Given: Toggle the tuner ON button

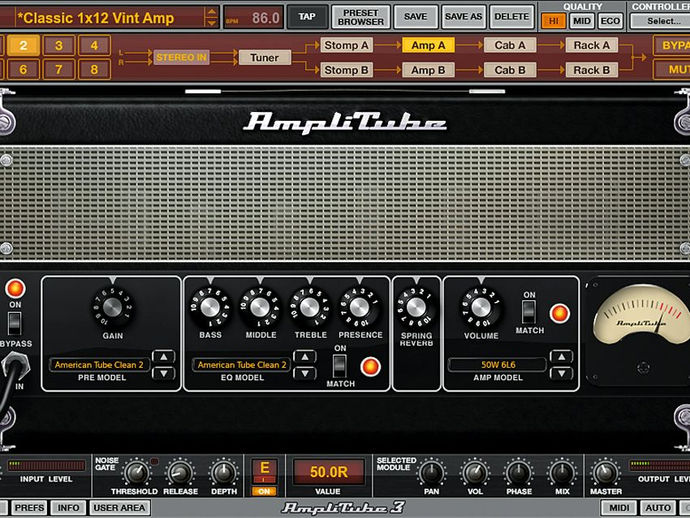Looking at the screenshot, I should 264,491.
